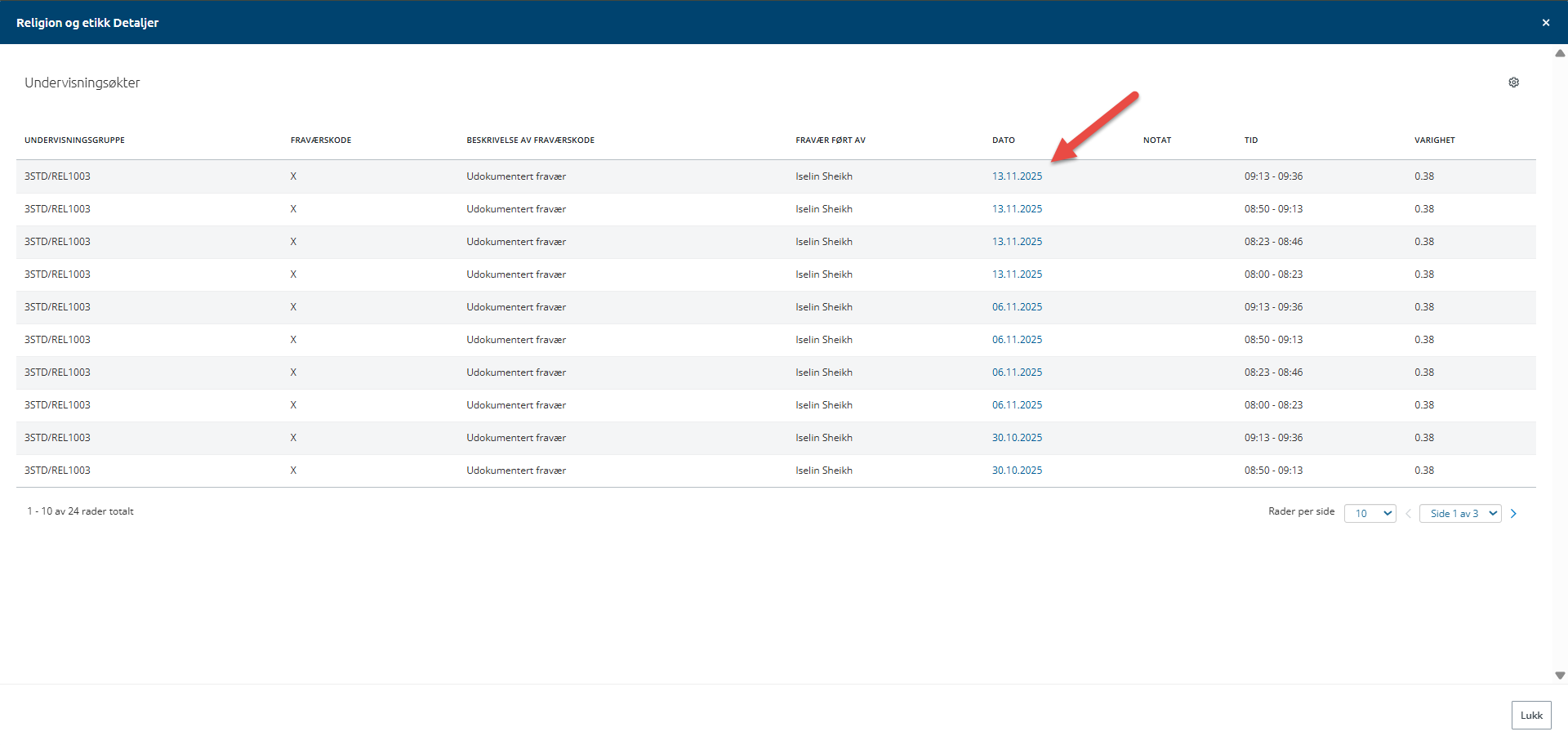Select time 08:50 - 09:13 on 30.10.2025 row
The width and height of the screenshot is (1568, 745).
click(1273, 471)
